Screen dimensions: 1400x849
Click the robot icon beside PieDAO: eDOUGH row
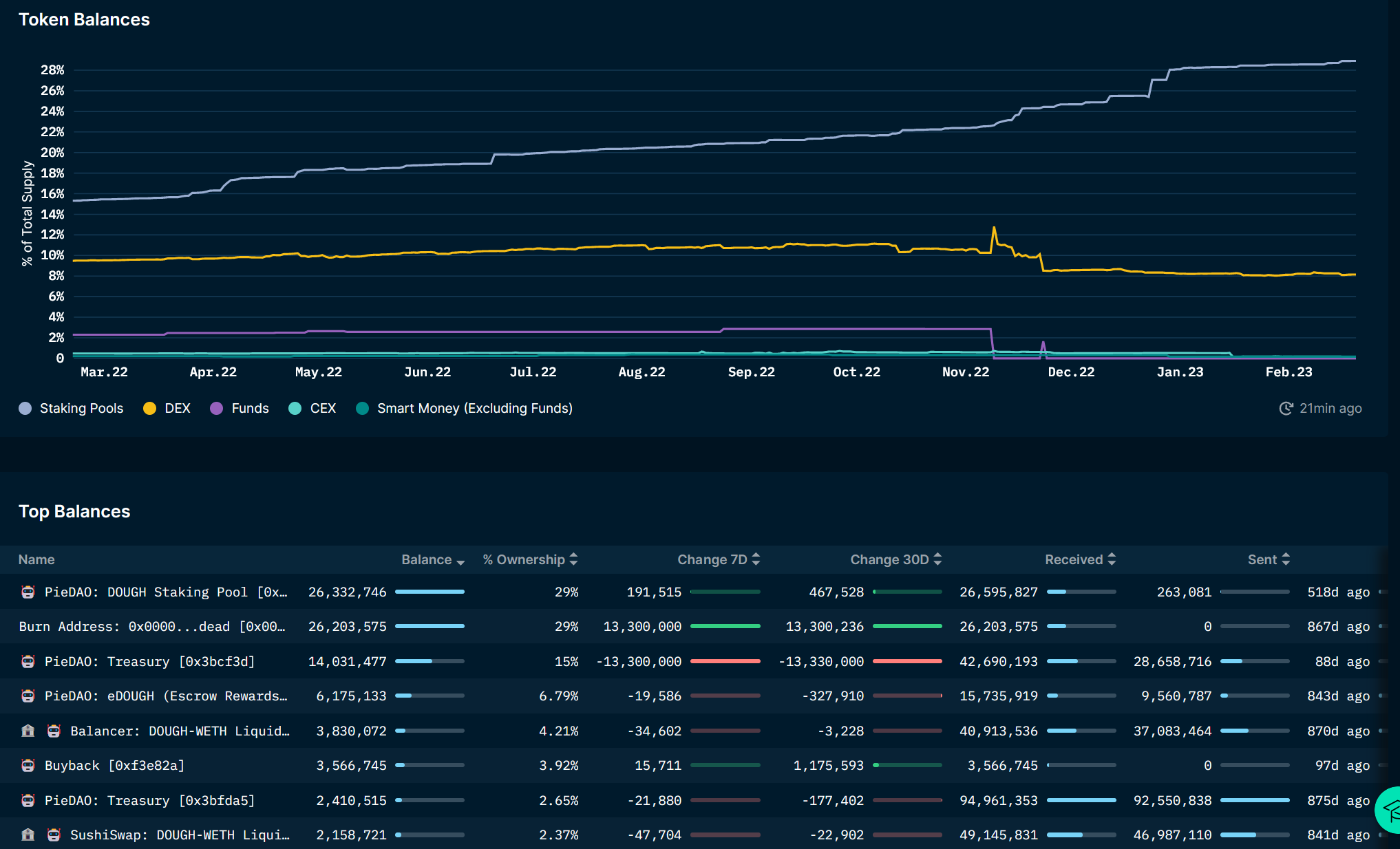point(28,696)
